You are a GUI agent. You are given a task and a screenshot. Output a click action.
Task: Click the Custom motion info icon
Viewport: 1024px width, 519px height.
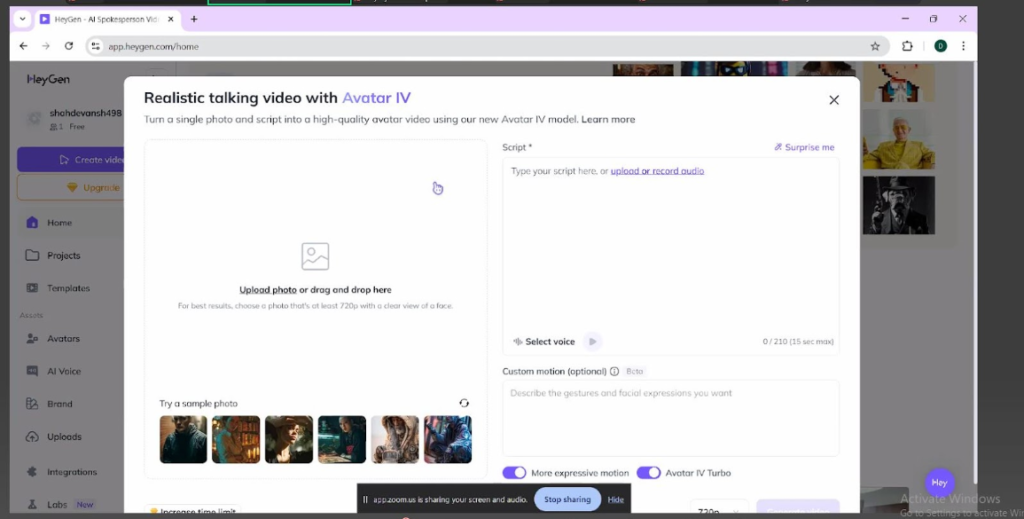click(x=614, y=371)
